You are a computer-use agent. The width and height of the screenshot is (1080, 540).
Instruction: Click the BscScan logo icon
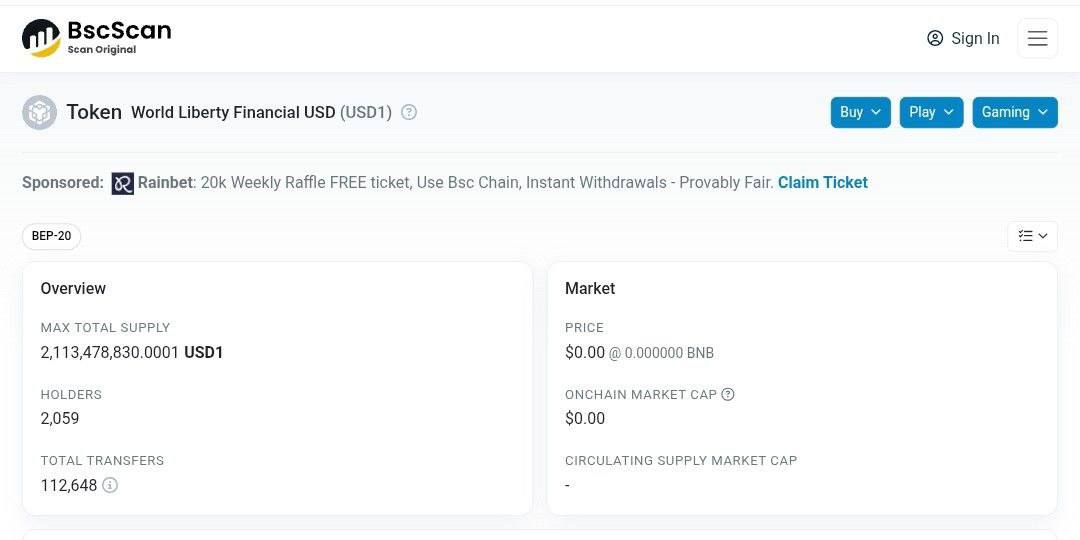point(41,38)
